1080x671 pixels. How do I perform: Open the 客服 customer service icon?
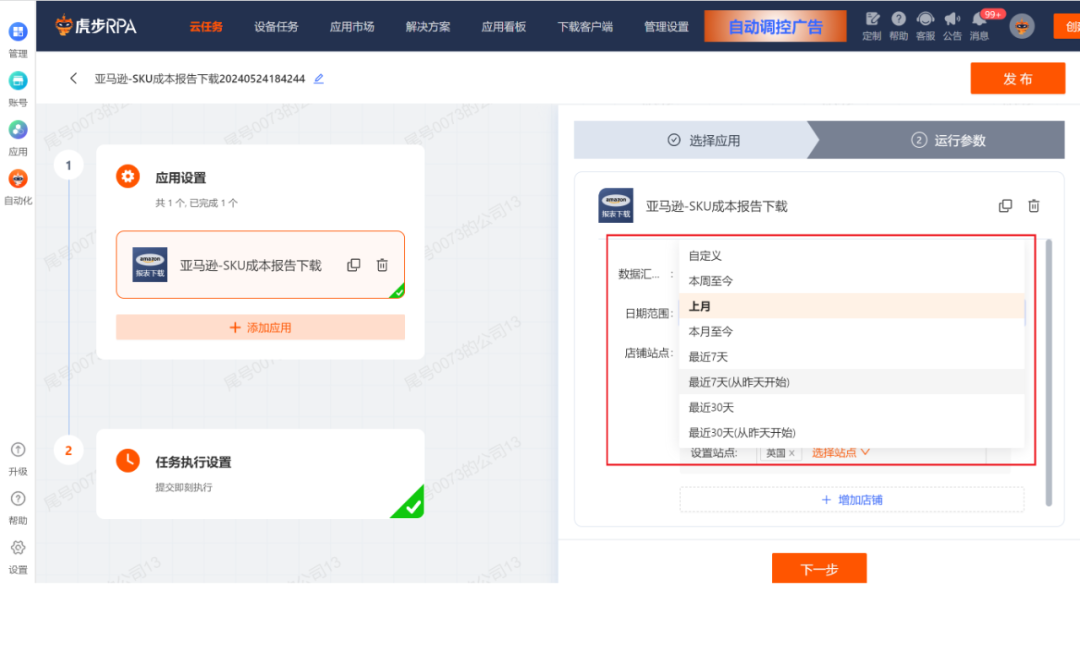[x=925, y=19]
